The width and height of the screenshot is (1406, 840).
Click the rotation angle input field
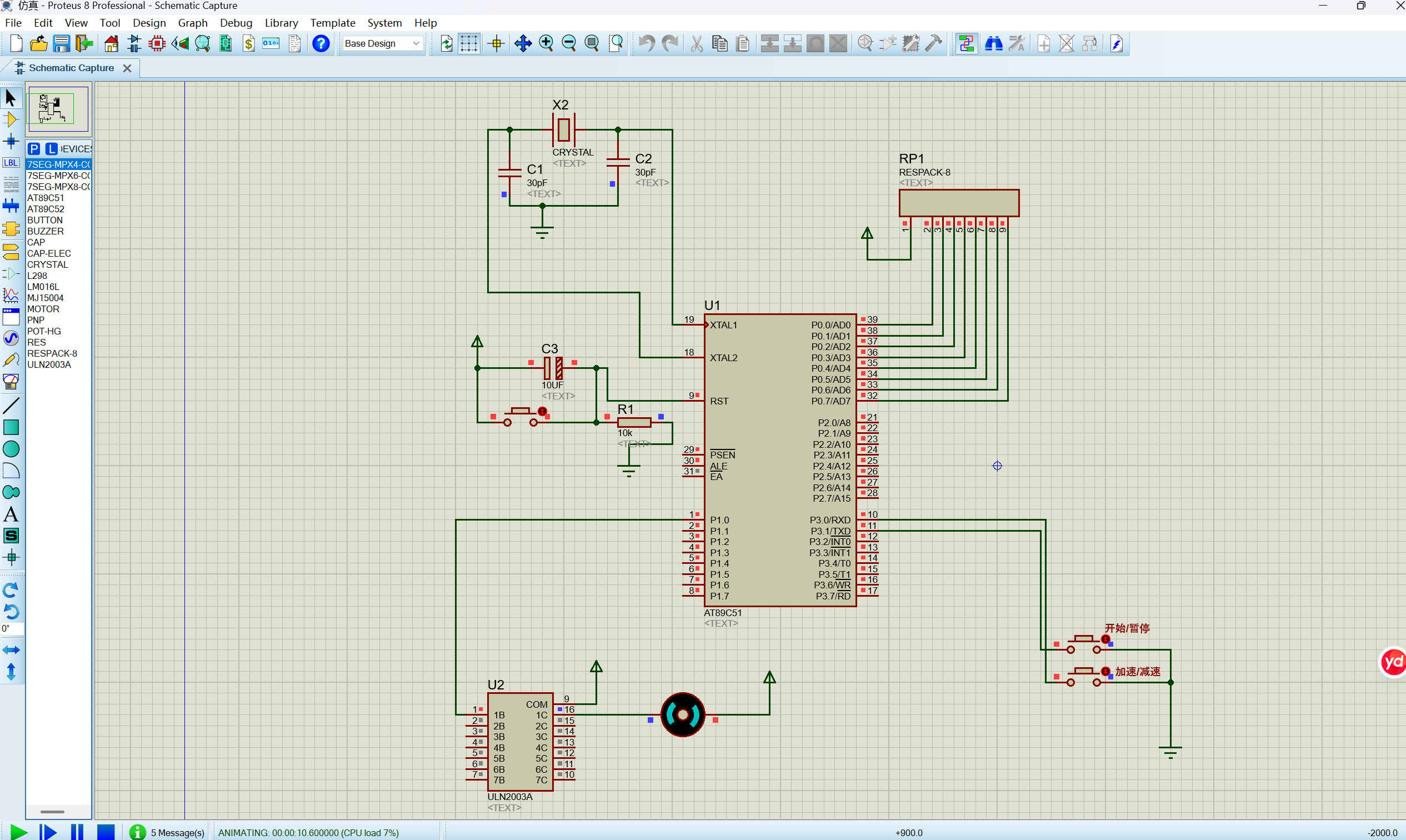(x=12, y=628)
